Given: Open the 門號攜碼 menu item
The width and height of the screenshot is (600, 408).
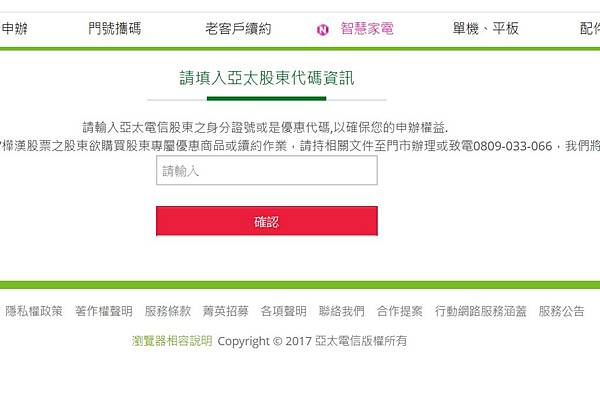Looking at the screenshot, I should (x=115, y=28).
